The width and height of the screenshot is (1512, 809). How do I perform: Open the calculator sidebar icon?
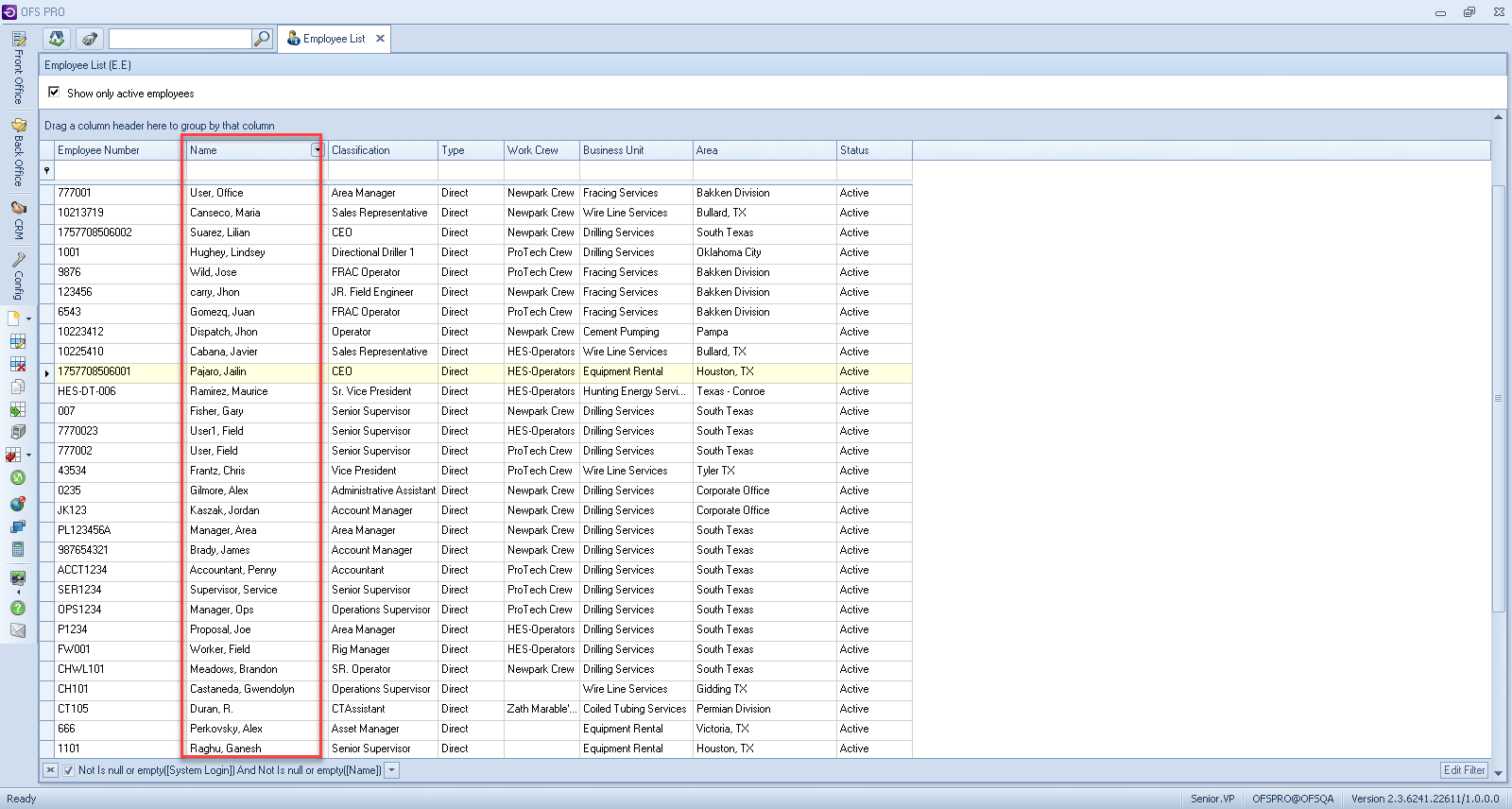[18, 549]
